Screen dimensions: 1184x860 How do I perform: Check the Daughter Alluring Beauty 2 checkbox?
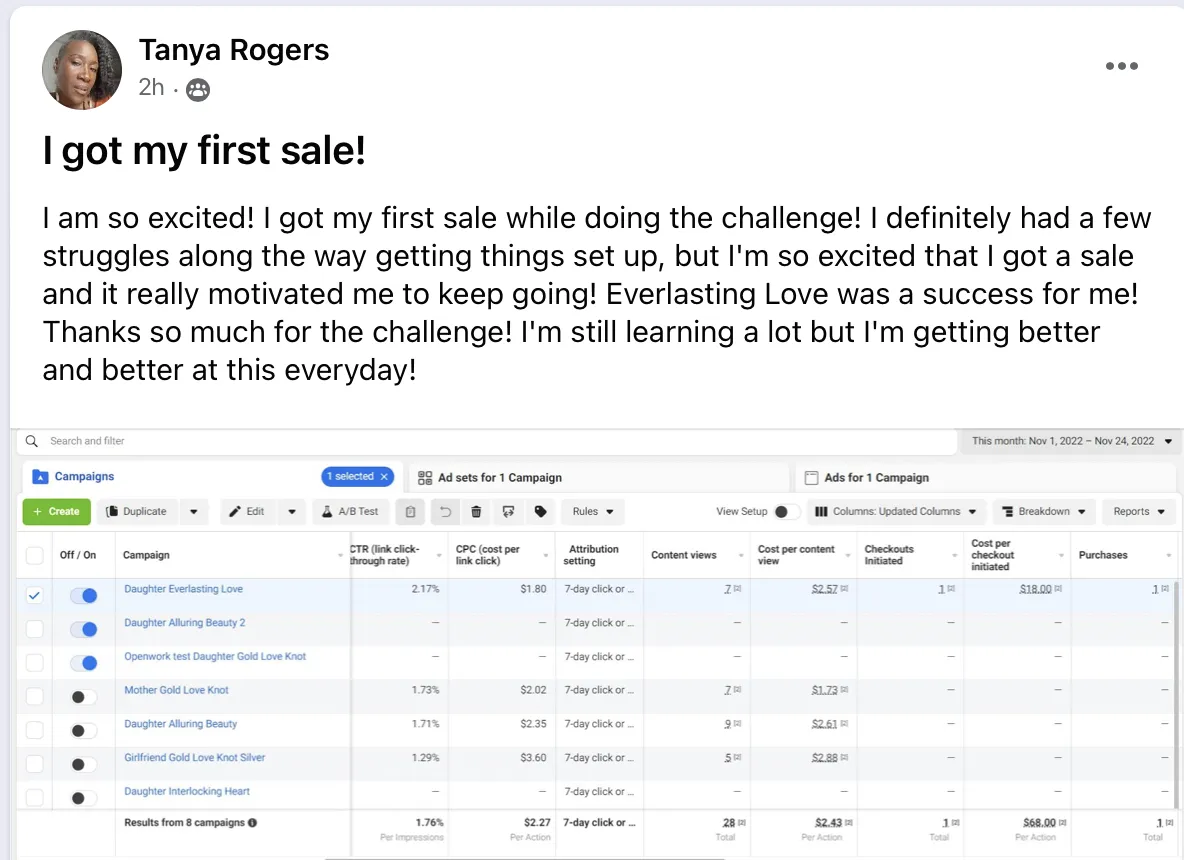point(35,630)
